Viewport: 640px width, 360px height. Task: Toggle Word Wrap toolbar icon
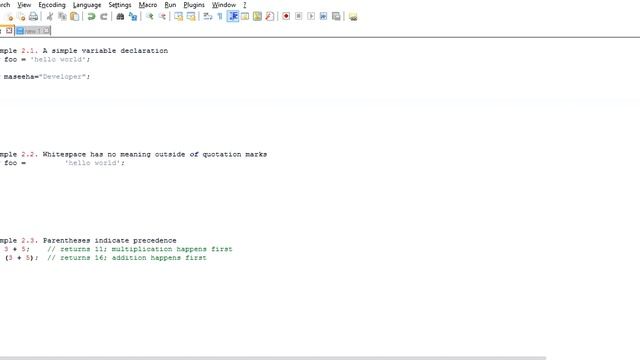208,17
